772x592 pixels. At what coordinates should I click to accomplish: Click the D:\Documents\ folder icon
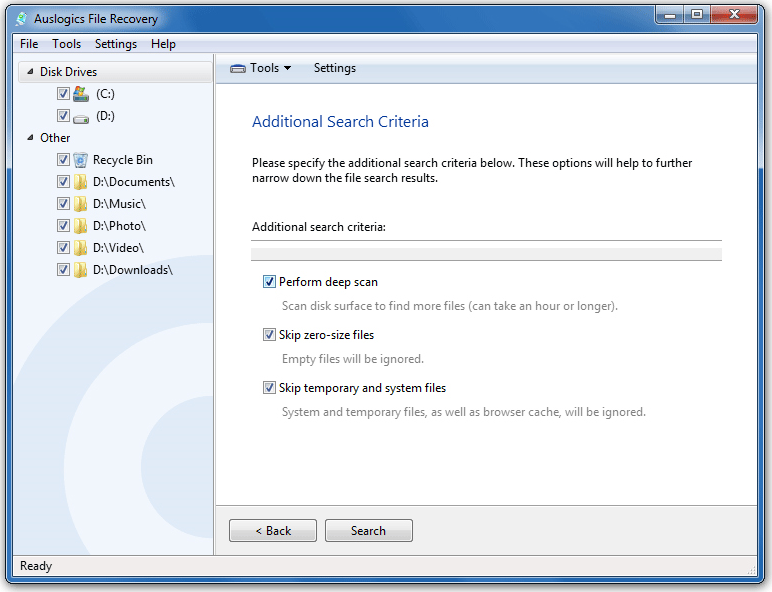(x=81, y=182)
